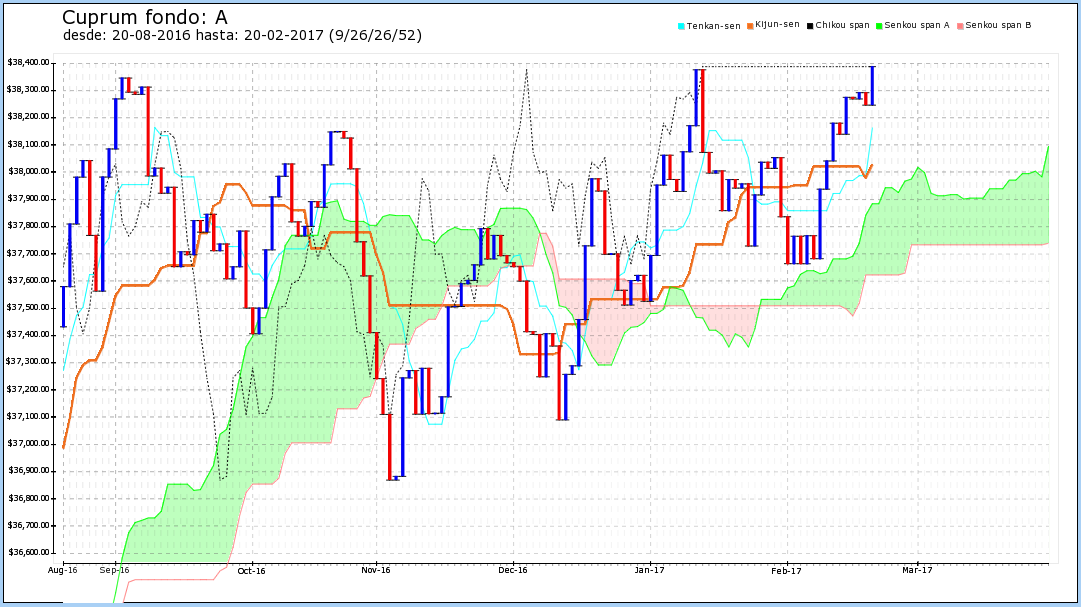Click the "$37,200.00" price axis label
Image resolution: width=1081 pixels, height=607 pixels.
click(28, 389)
